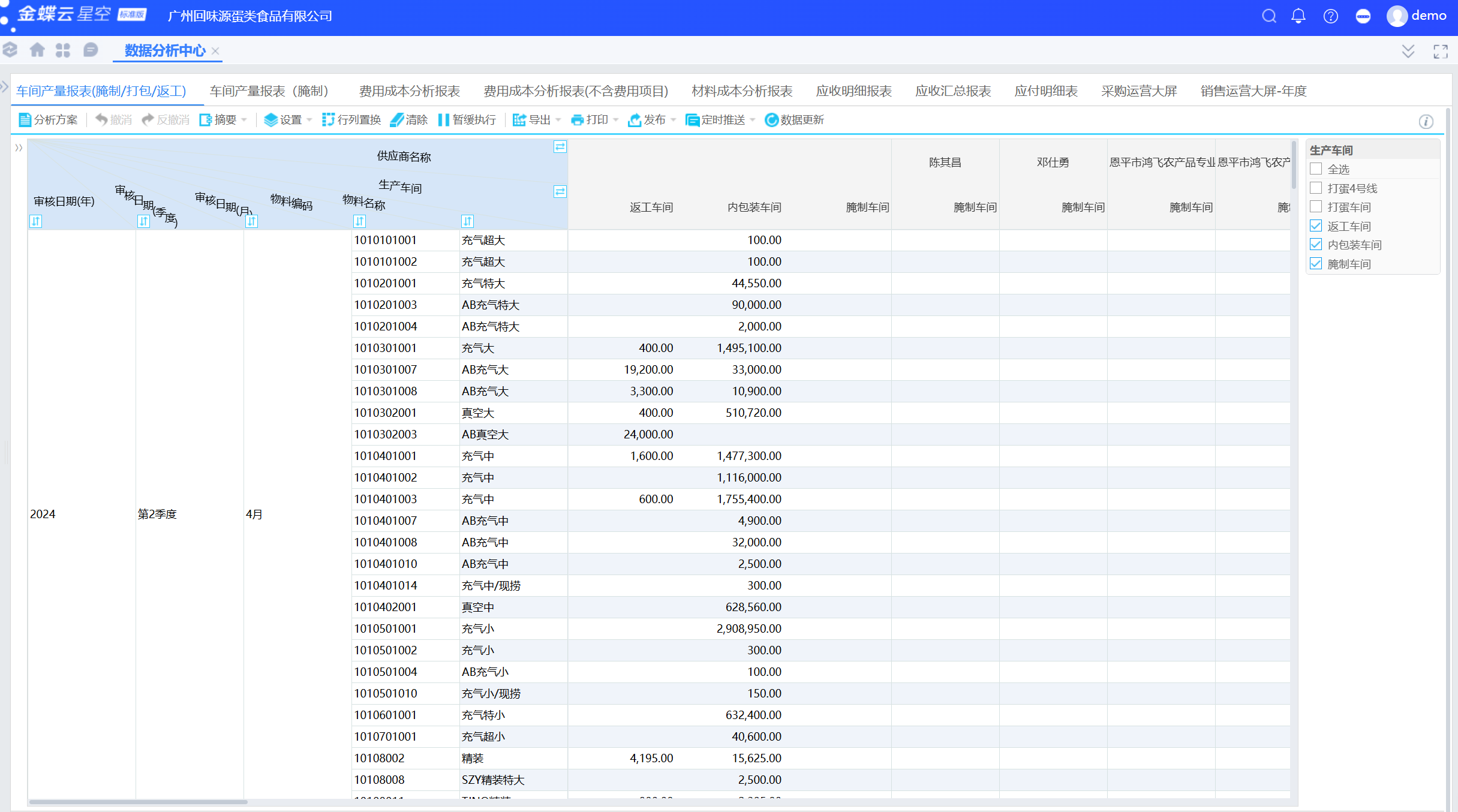Open the search icon in the top bar
The height and width of the screenshot is (812, 1458).
(1268, 16)
